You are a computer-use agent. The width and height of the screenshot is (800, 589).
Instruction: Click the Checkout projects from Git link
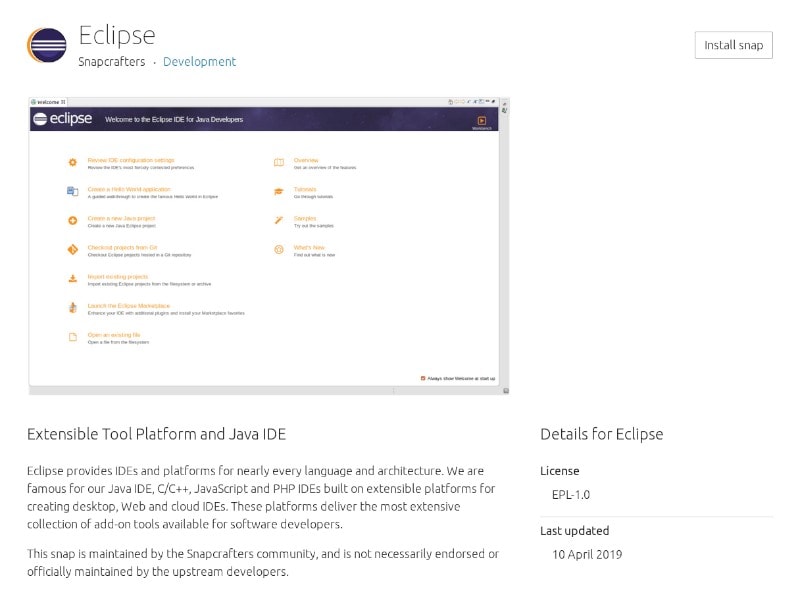click(122, 248)
